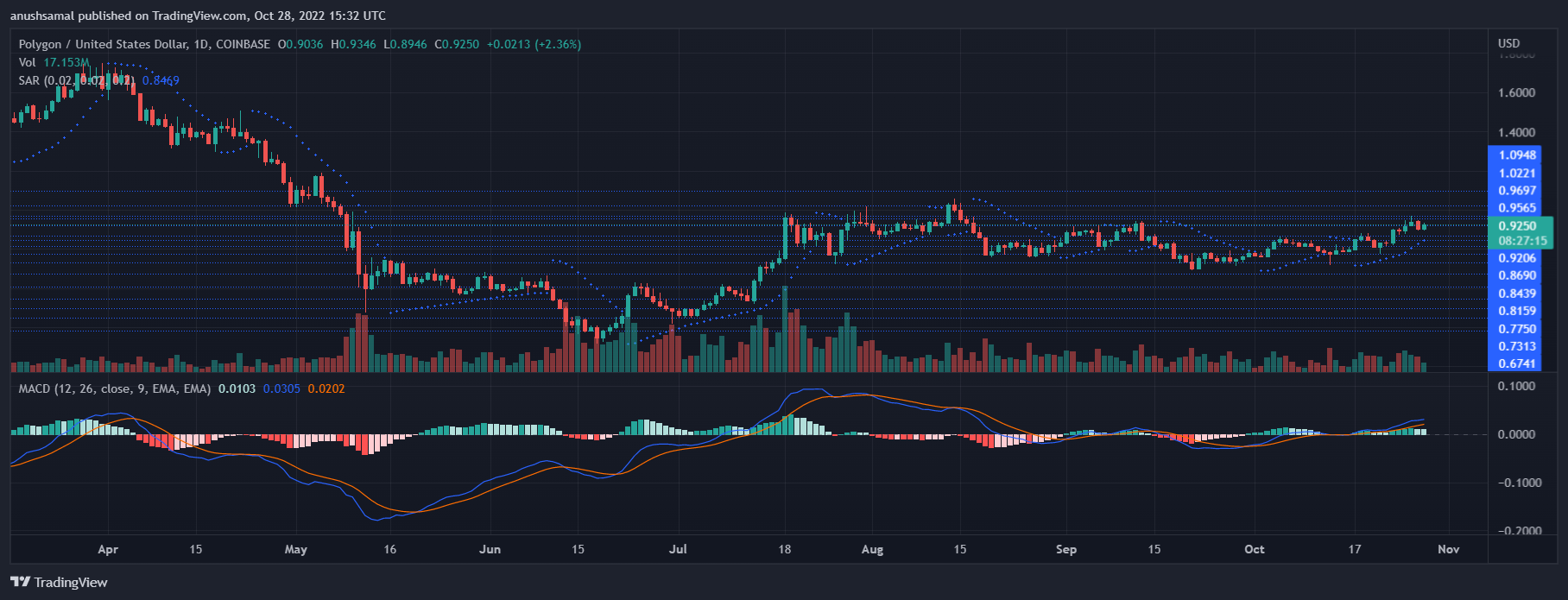
Task: Click the 1.0948 blue price level label
Action: 1517,155
